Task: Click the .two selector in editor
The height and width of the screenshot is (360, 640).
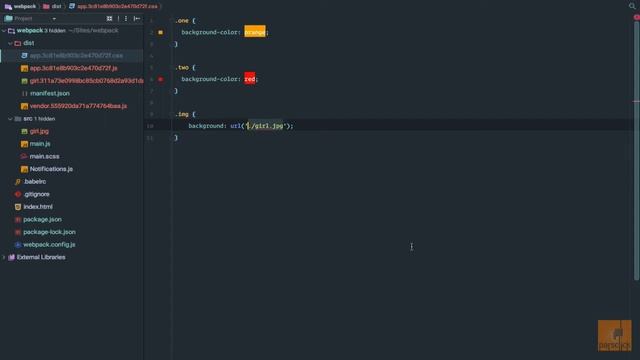Action: tap(182, 67)
